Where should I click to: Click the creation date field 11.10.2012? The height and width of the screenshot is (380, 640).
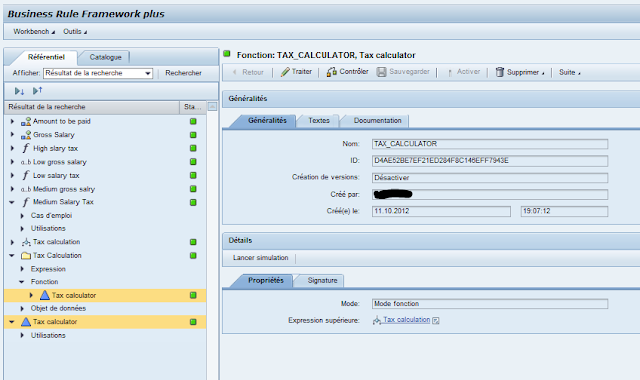(x=441, y=211)
